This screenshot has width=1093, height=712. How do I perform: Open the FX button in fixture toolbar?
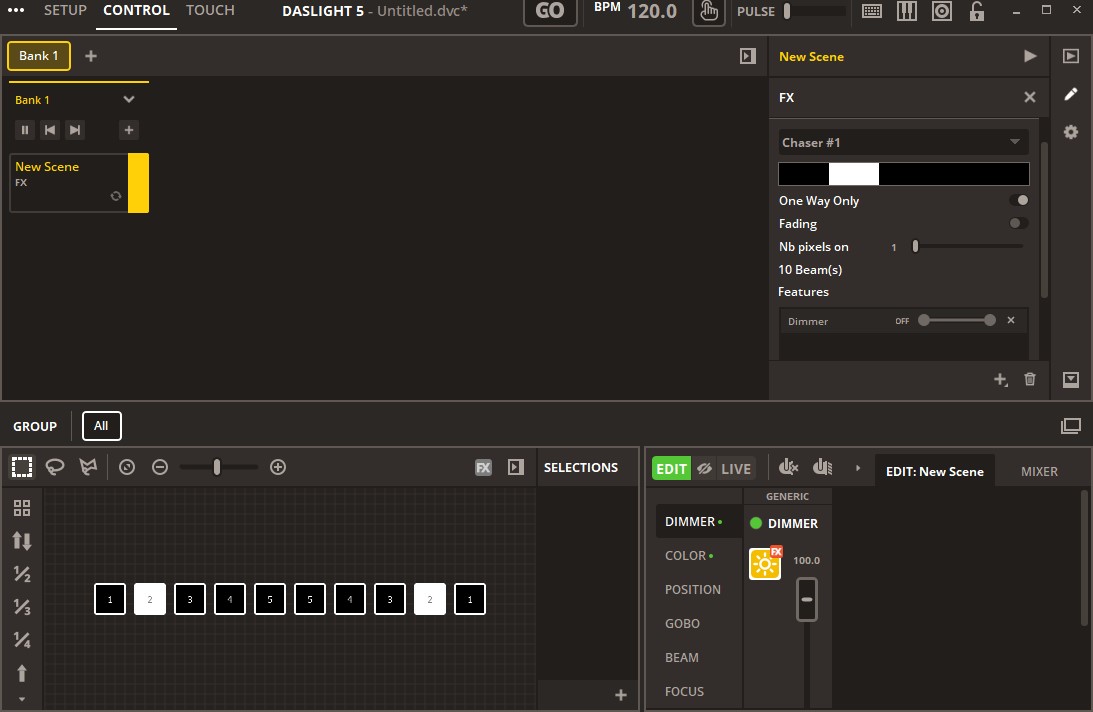pyautogui.click(x=483, y=468)
